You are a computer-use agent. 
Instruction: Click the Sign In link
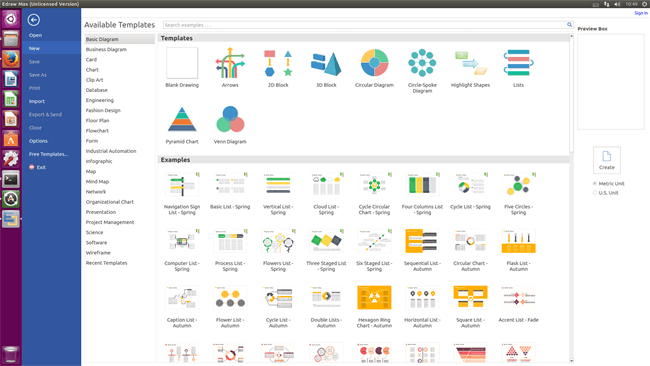pos(640,13)
